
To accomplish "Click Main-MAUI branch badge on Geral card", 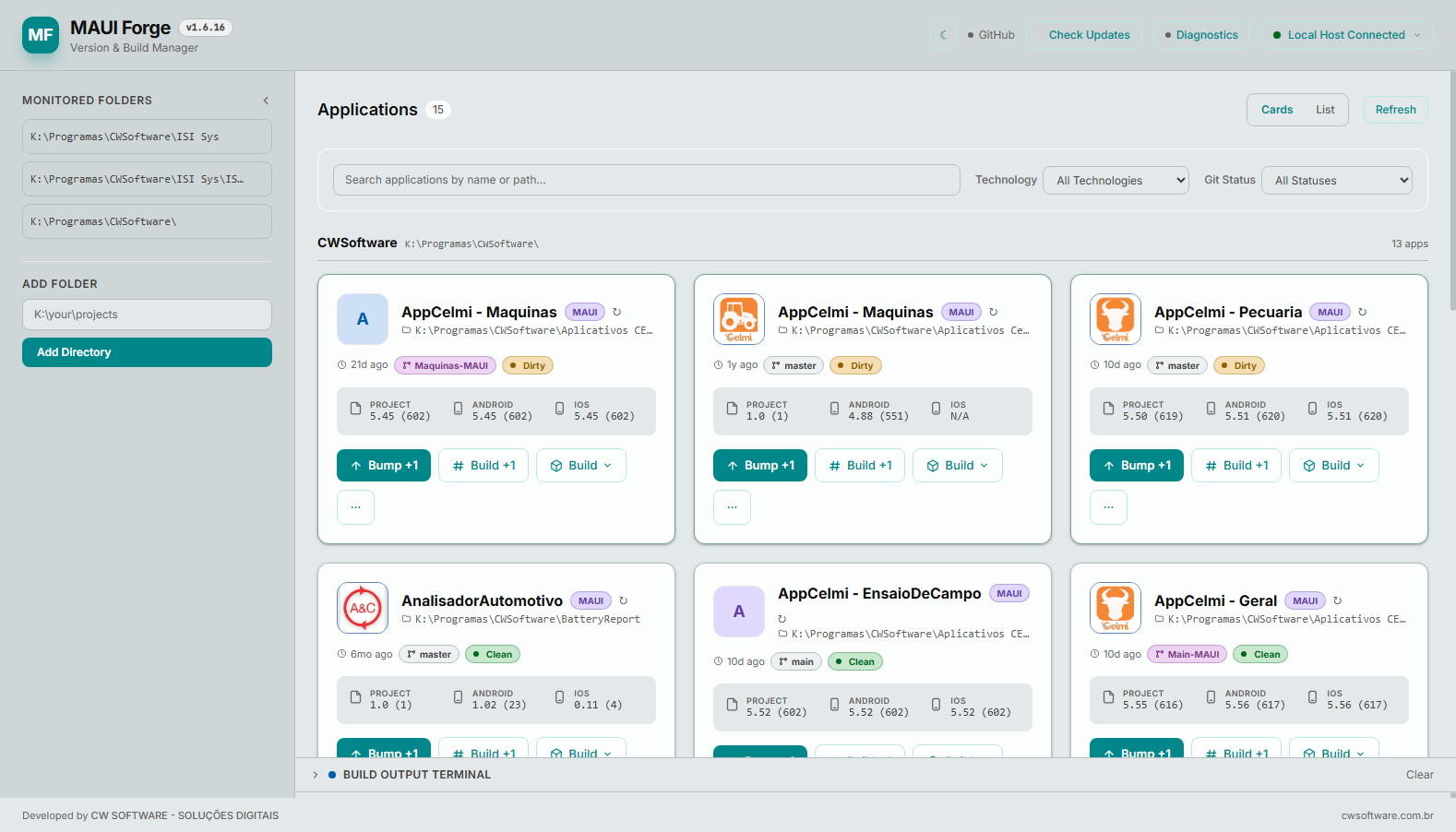I will [1187, 654].
